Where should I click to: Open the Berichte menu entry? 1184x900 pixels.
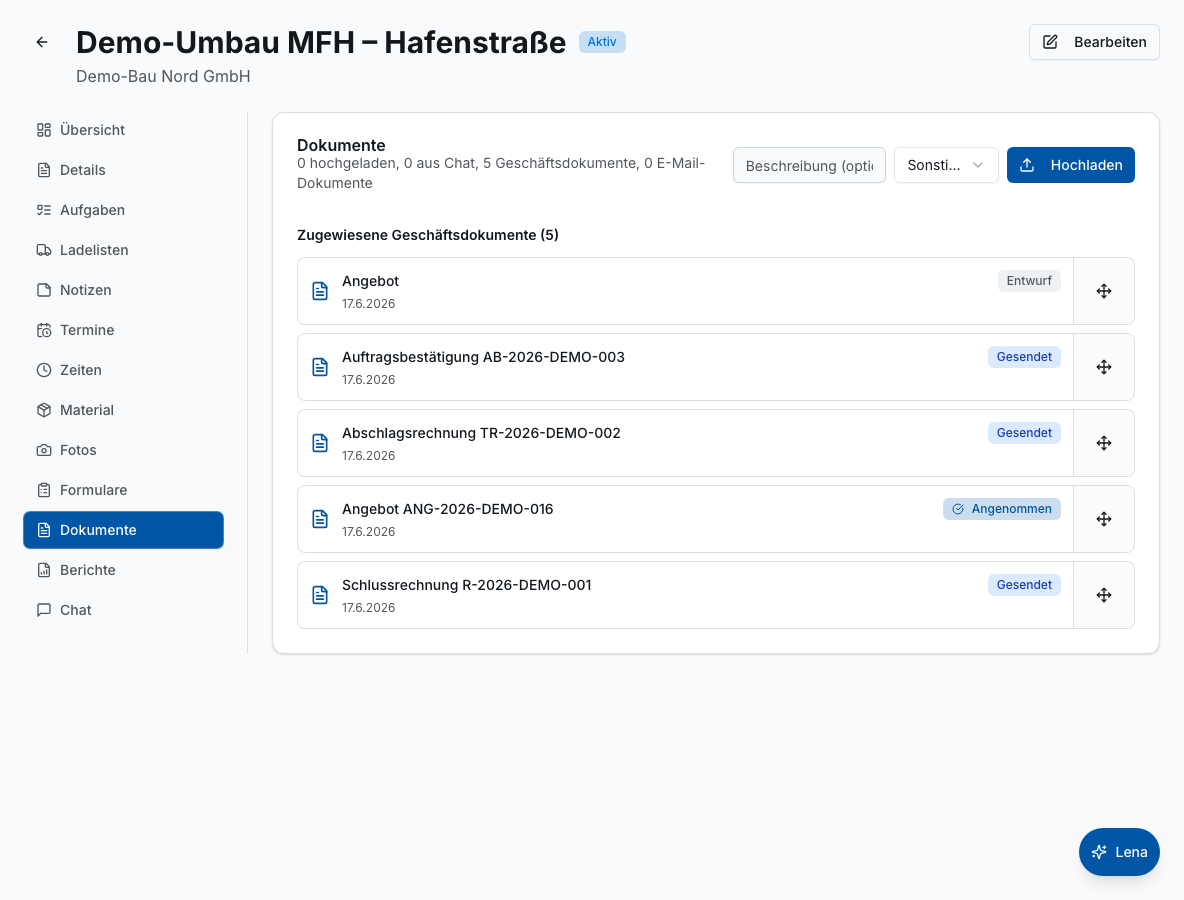(x=123, y=570)
